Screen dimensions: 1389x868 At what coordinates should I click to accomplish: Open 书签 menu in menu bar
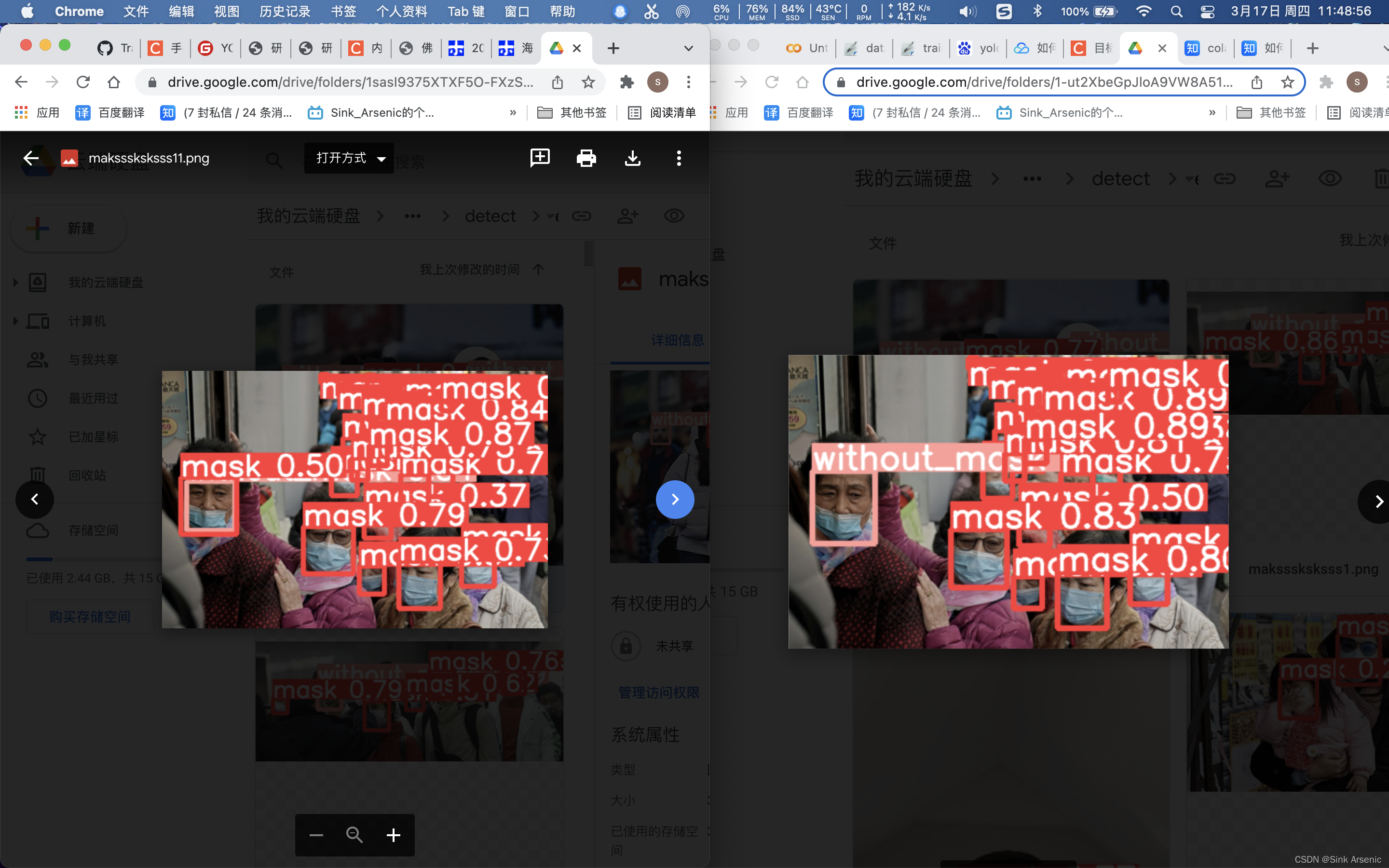tap(343, 12)
